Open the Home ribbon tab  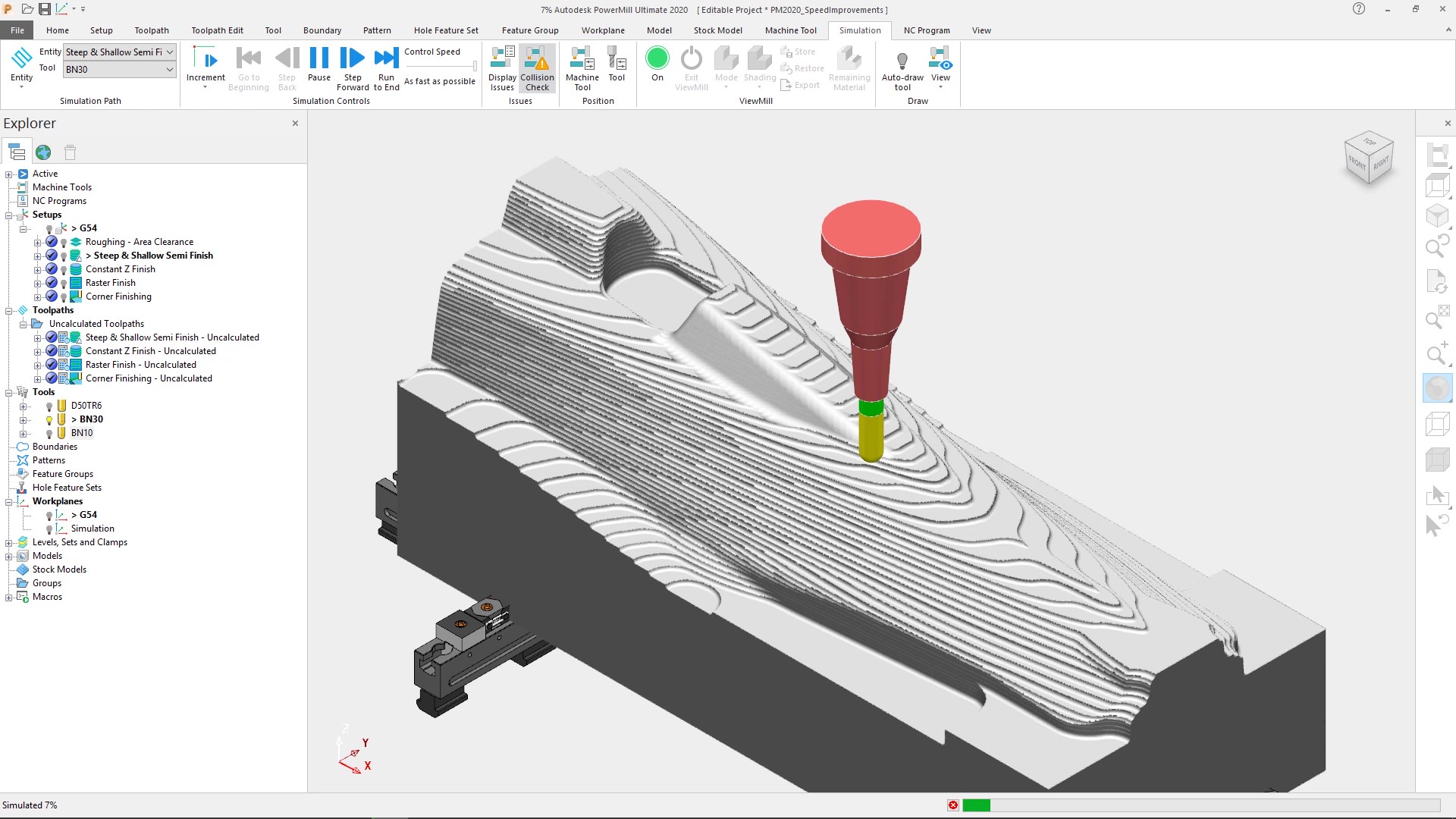58,30
